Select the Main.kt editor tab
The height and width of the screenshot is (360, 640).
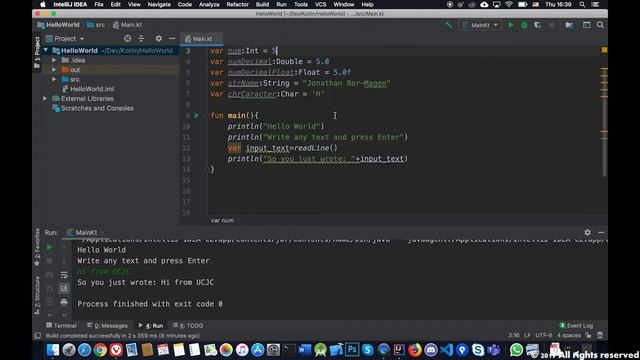[x=201, y=39]
